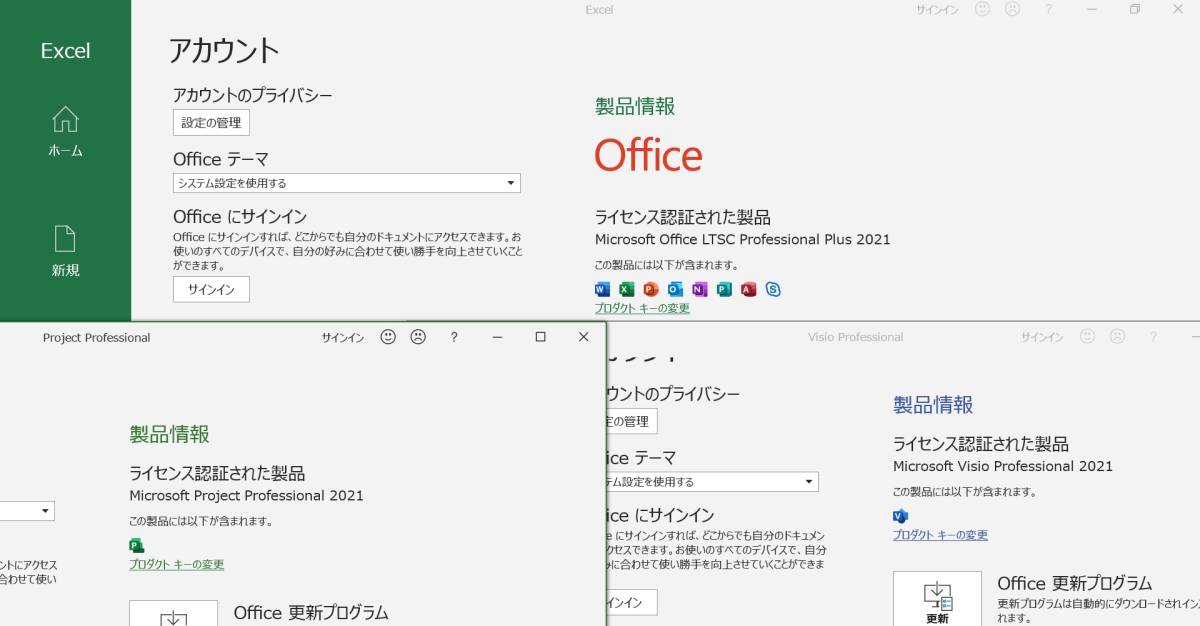Click the PowerPoint icon in the included products row

[x=650, y=290]
